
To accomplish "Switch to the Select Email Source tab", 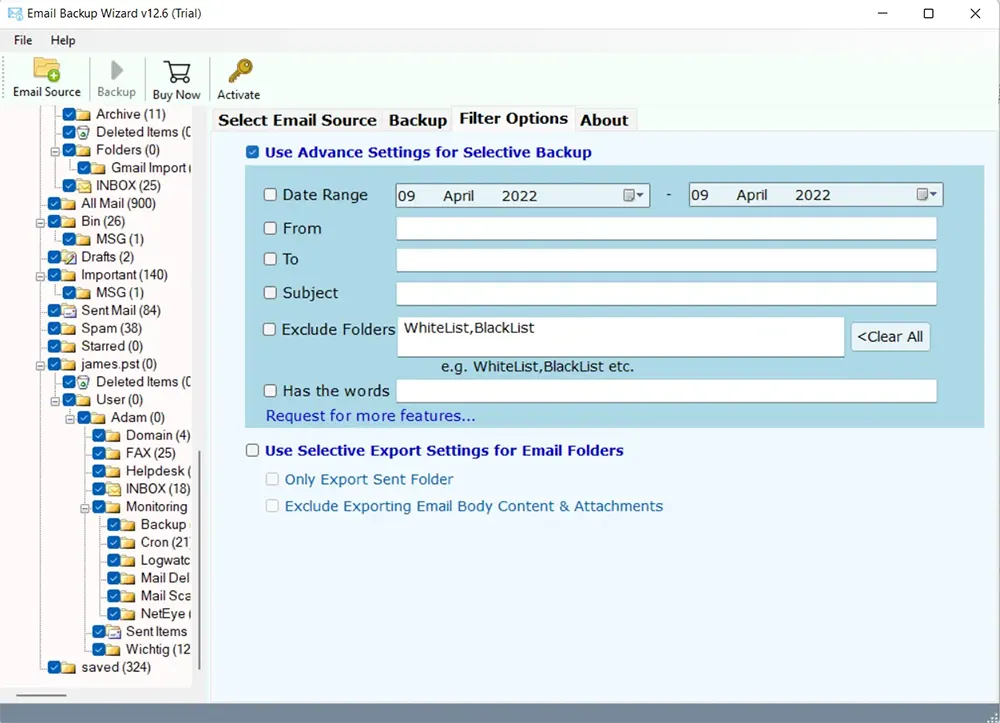I will pos(297,120).
